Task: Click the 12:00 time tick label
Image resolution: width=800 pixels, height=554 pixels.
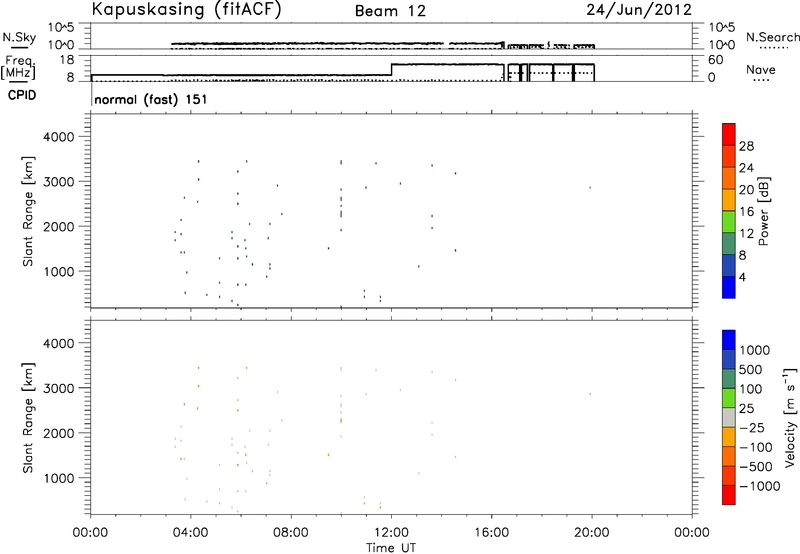Action: coord(391,533)
